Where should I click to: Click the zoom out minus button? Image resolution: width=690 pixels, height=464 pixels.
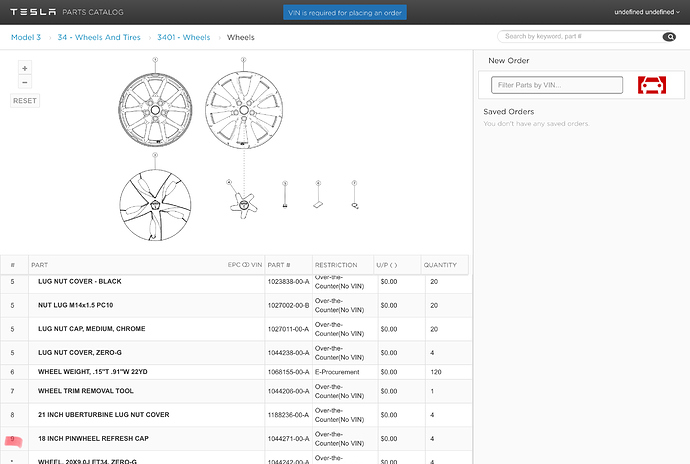click(25, 82)
